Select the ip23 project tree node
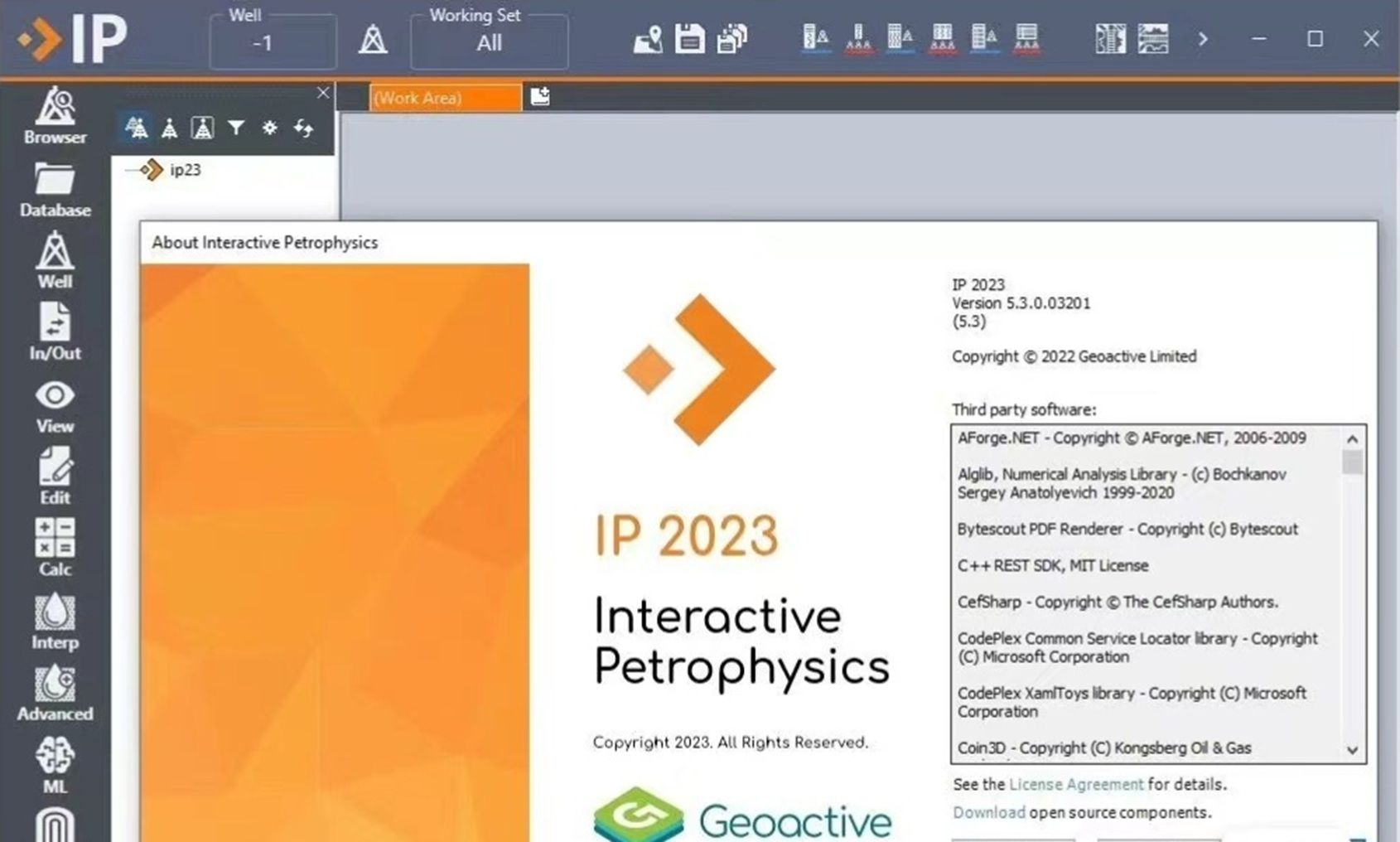This screenshot has height=842, width=1400. (185, 170)
